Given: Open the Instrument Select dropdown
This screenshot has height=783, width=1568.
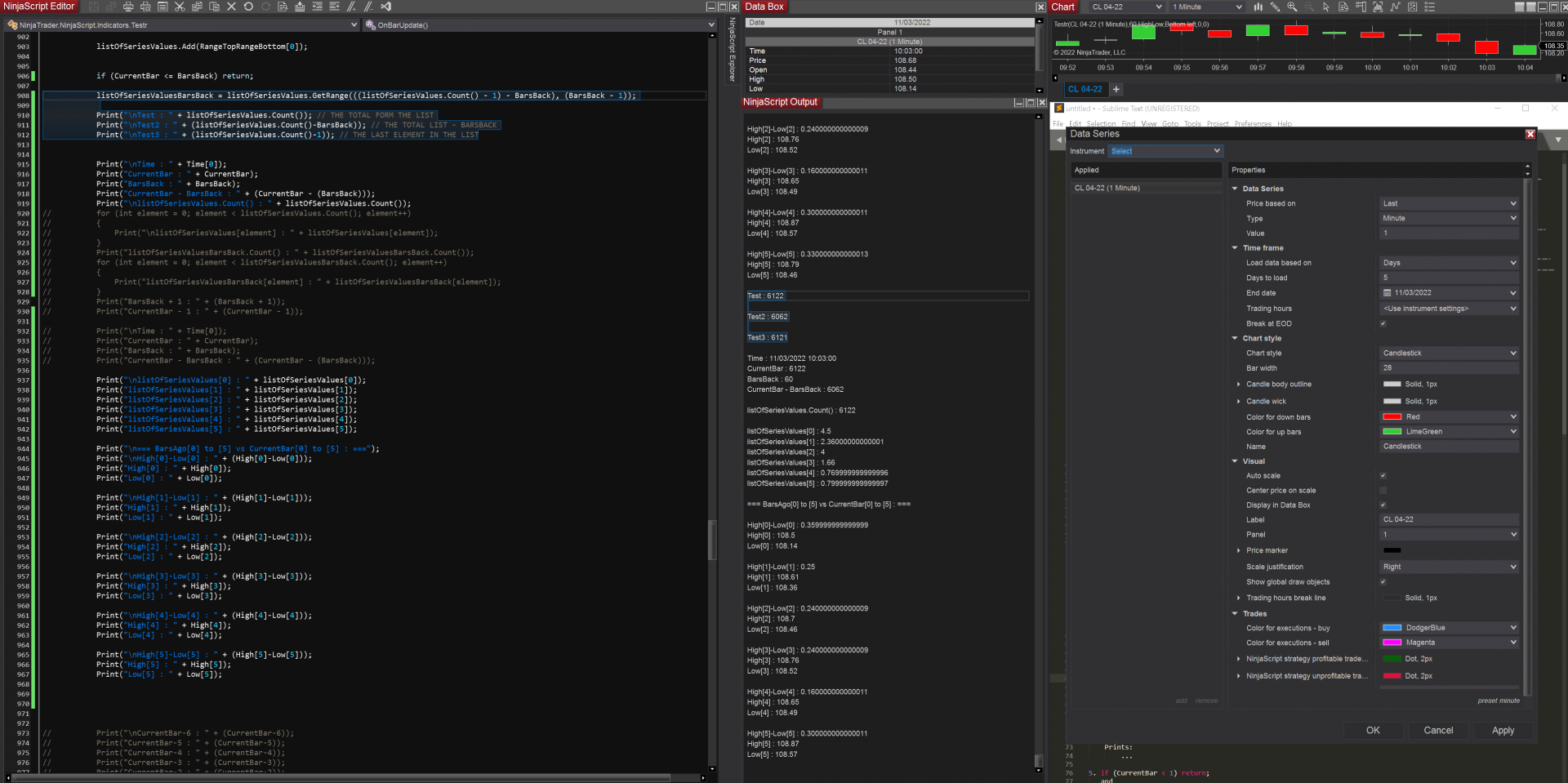Looking at the screenshot, I should pos(1165,151).
